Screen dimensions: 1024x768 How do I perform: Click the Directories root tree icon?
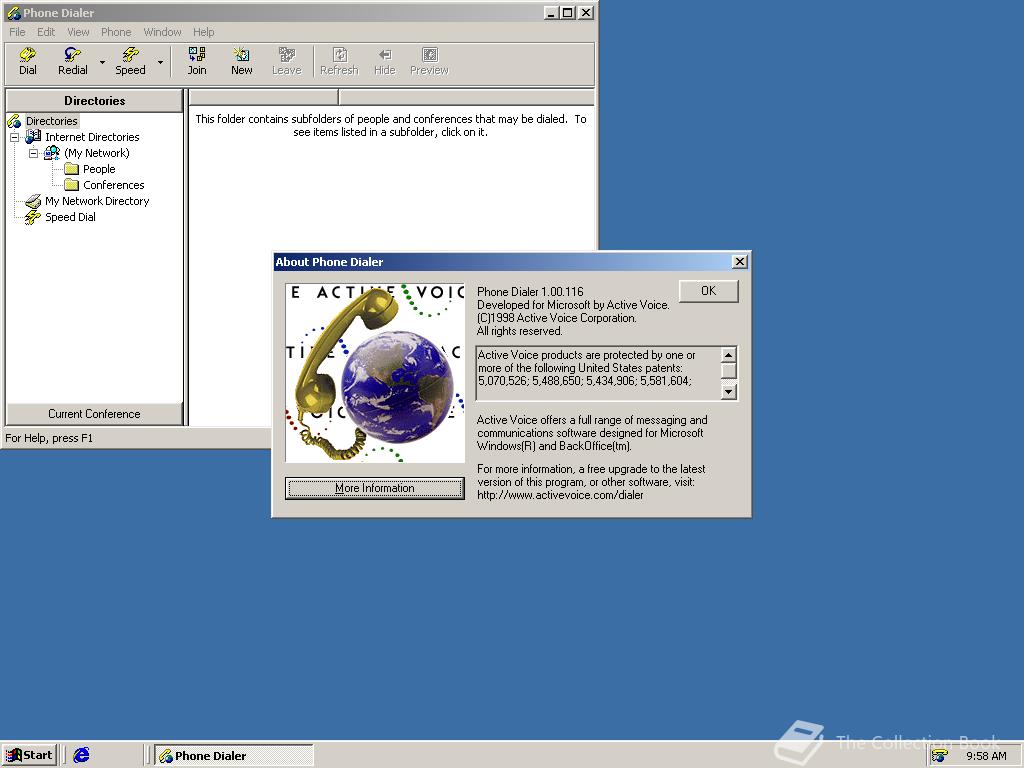point(14,121)
